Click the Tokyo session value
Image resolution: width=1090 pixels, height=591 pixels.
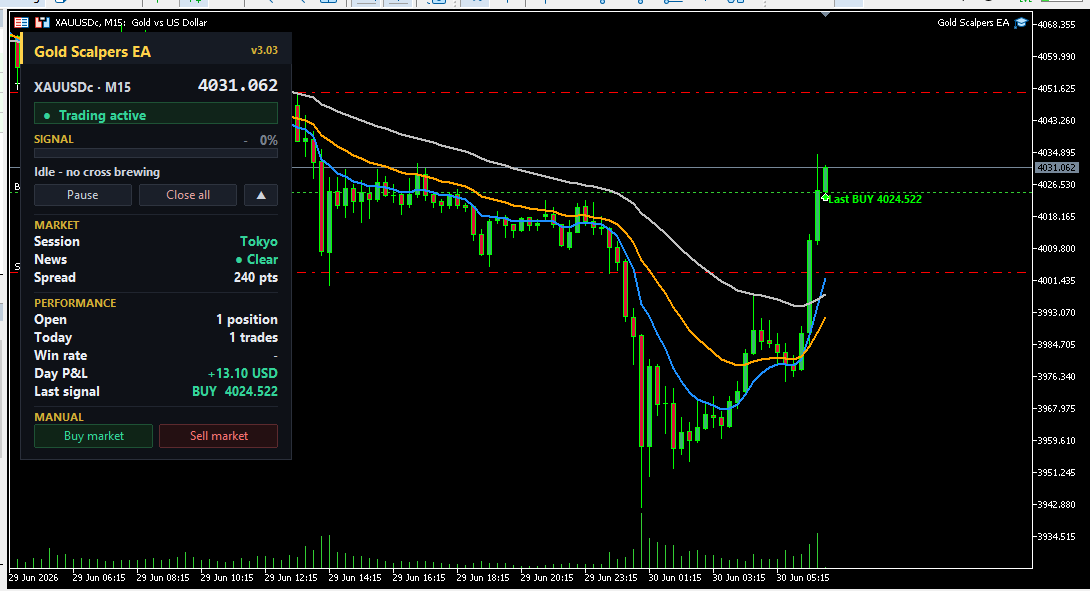[x=259, y=241]
